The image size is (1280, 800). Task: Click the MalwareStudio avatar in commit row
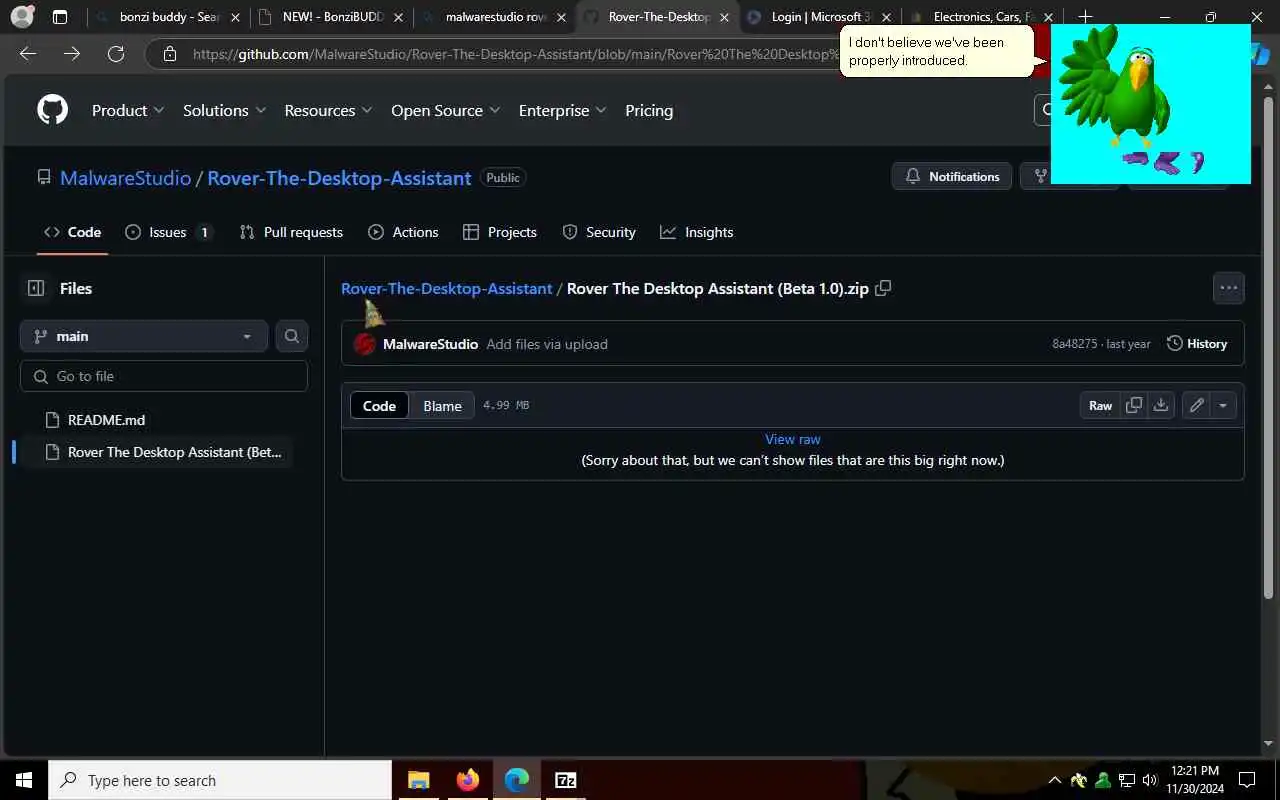pyautogui.click(x=365, y=344)
